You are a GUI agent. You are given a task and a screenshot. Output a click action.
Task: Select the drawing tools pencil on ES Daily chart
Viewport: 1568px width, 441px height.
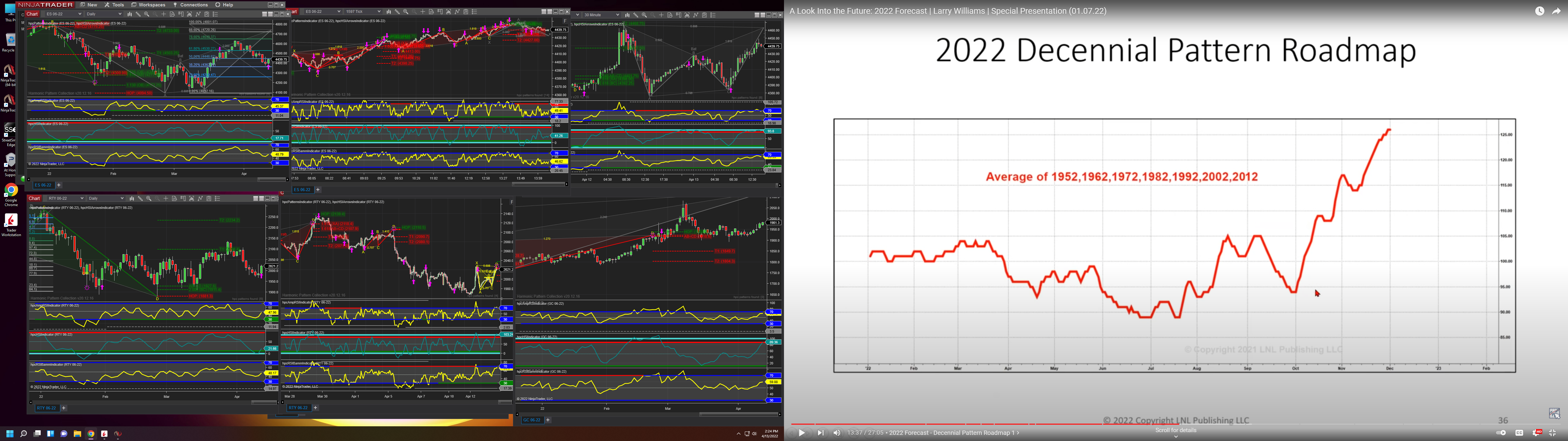pos(138,14)
